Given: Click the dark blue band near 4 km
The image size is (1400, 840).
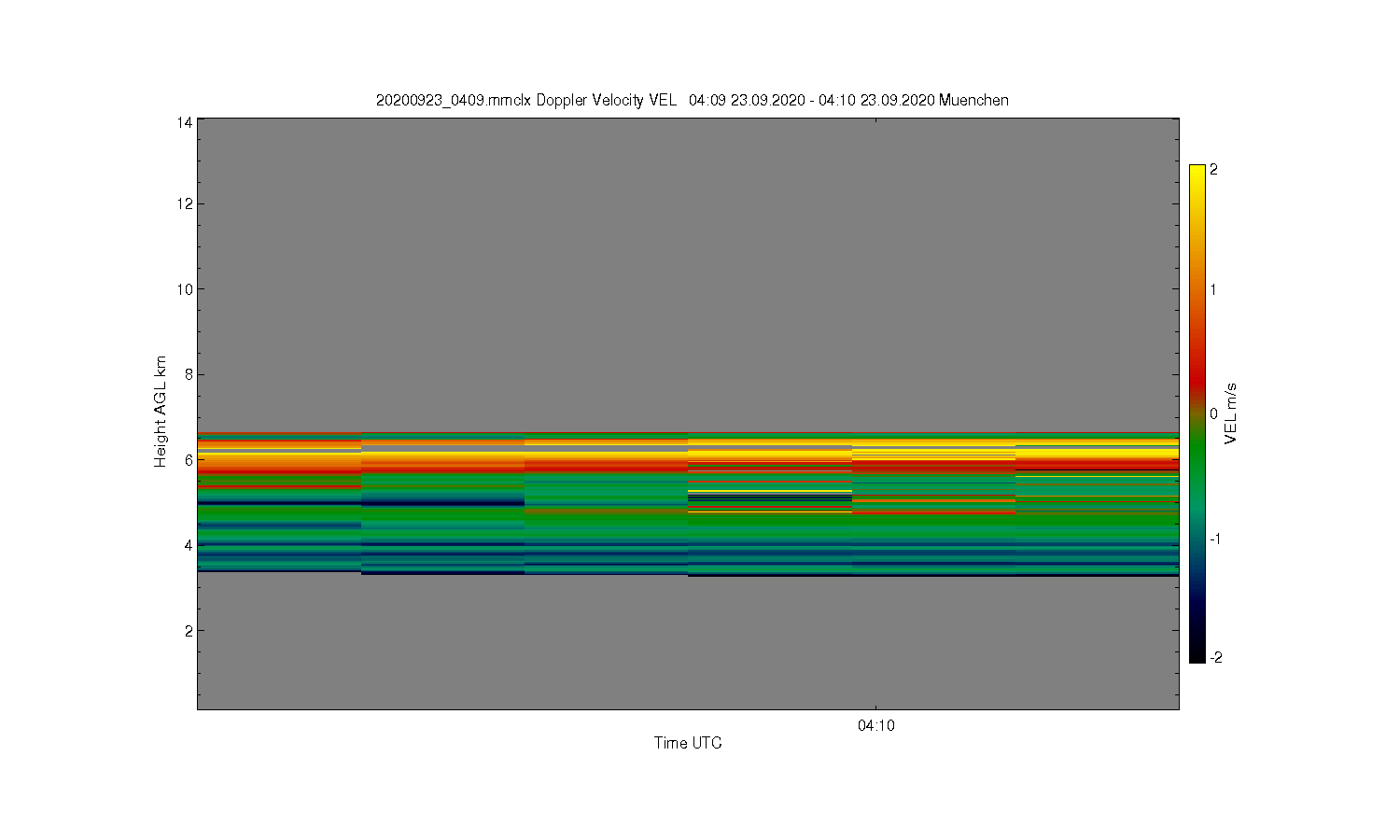Looking at the screenshot, I should [x=443, y=545].
